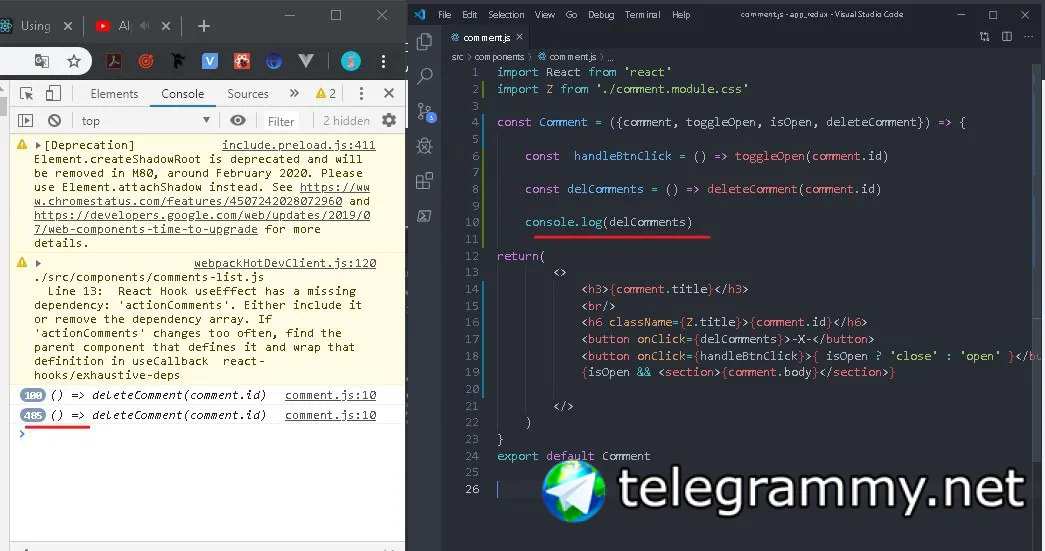Open the 'top' JavaScript context dropdown
The height and width of the screenshot is (551, 1045).
(x=145, y=121)
